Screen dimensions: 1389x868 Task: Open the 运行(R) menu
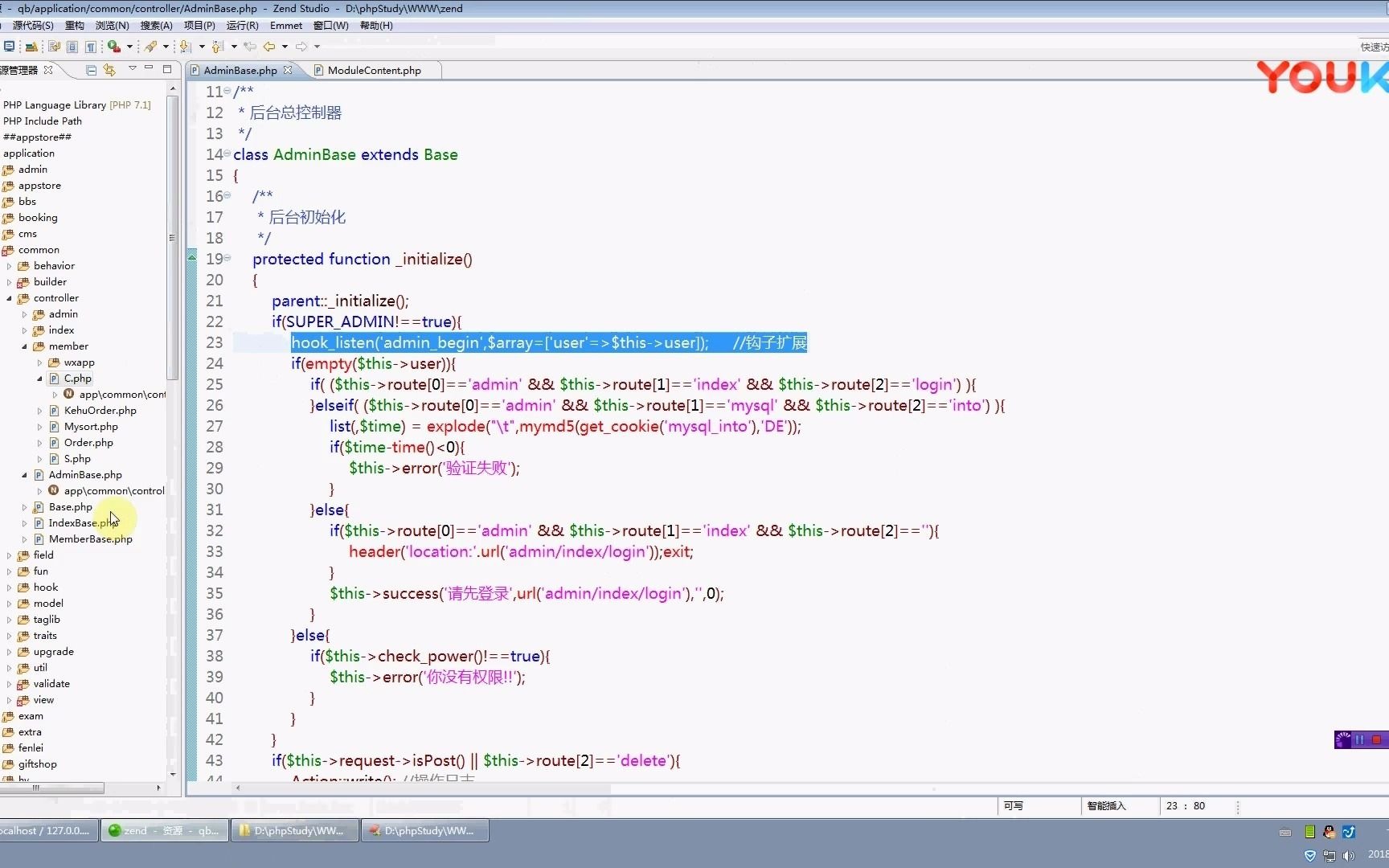tap(243, 26)
